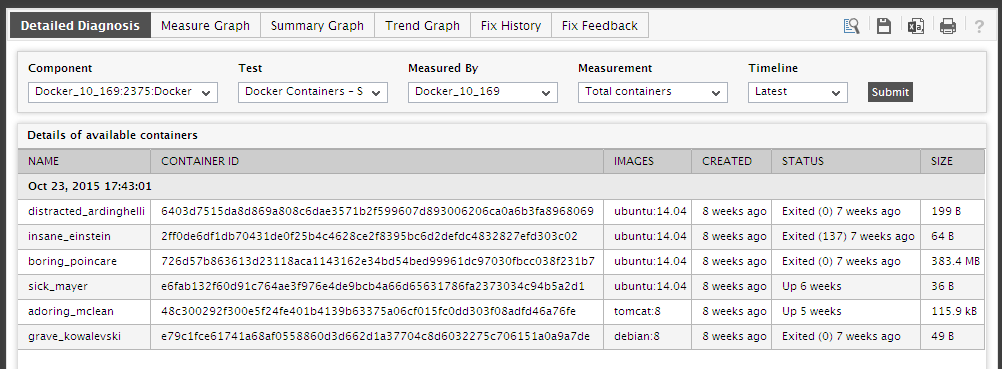The image size is (1002, 369).
Task: Open the Component dropdown
Action: tap(123, 92)
